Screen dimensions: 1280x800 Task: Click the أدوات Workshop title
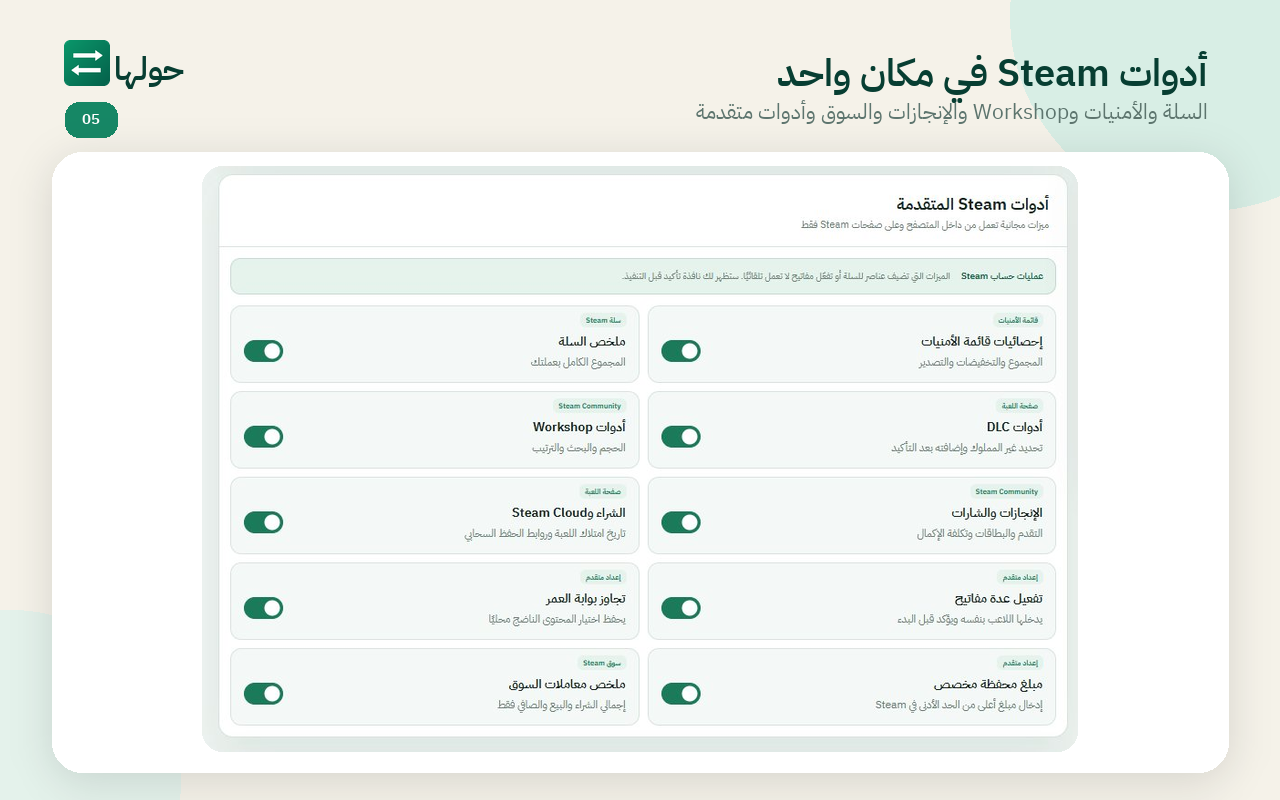click(x=579, y=427)
